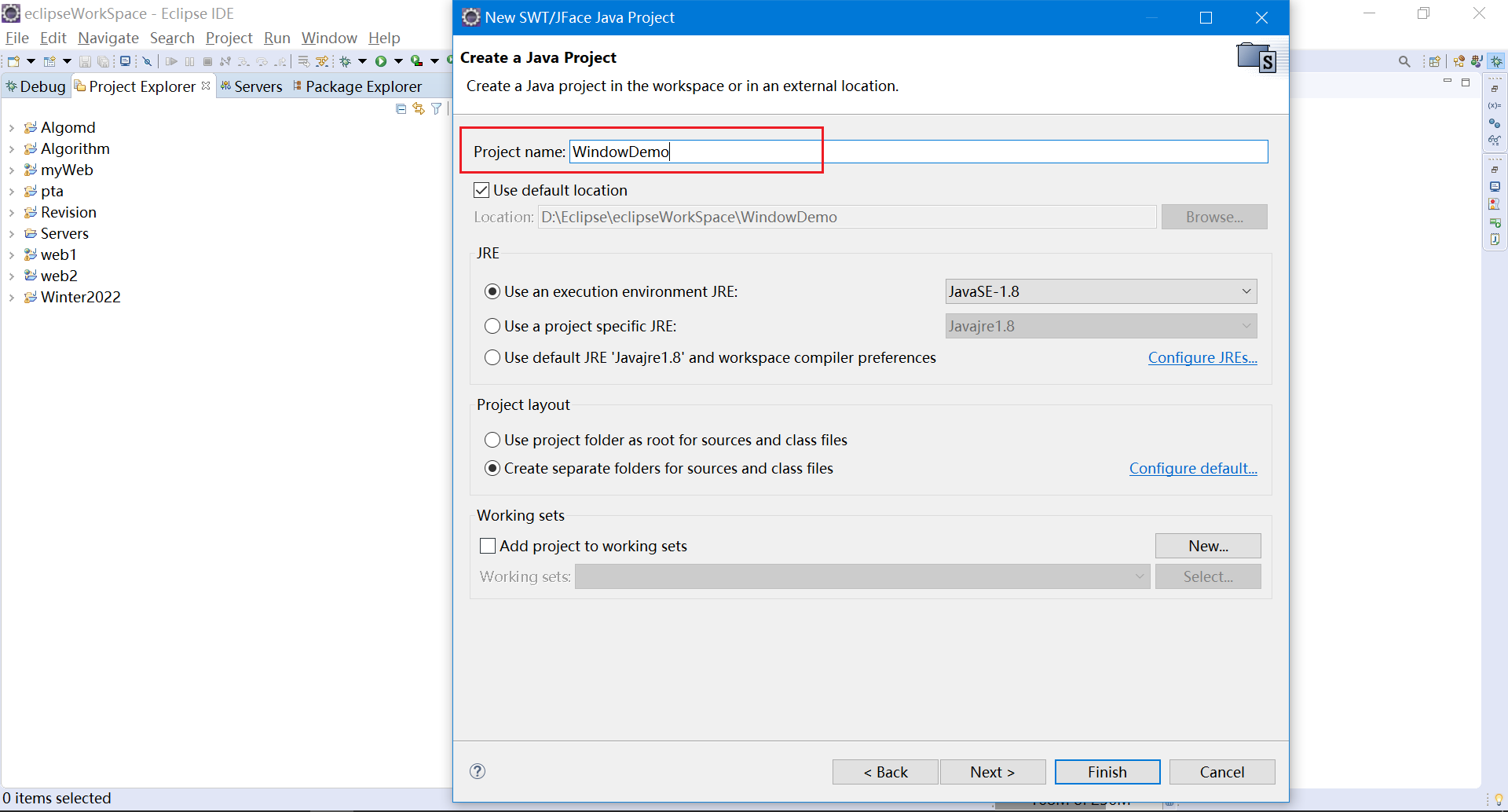Switch to the Java perspective icon

(x=1477, y=61)
